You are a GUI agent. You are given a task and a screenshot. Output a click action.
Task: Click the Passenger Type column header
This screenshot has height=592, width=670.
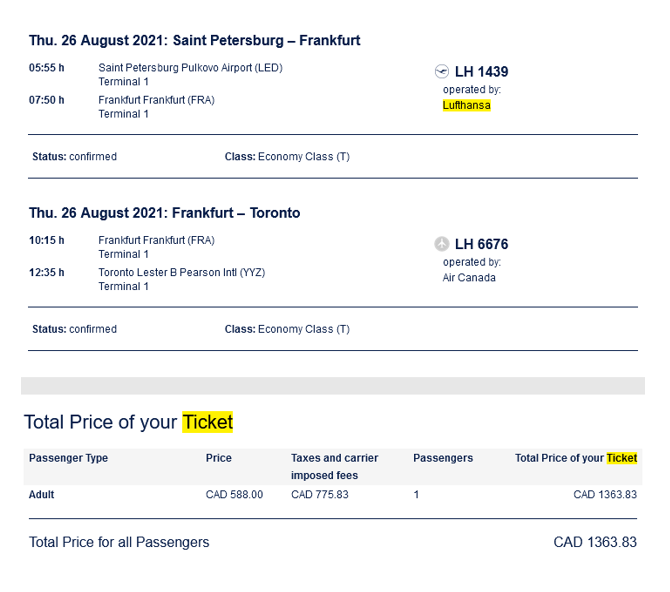(x=68, y=458)
